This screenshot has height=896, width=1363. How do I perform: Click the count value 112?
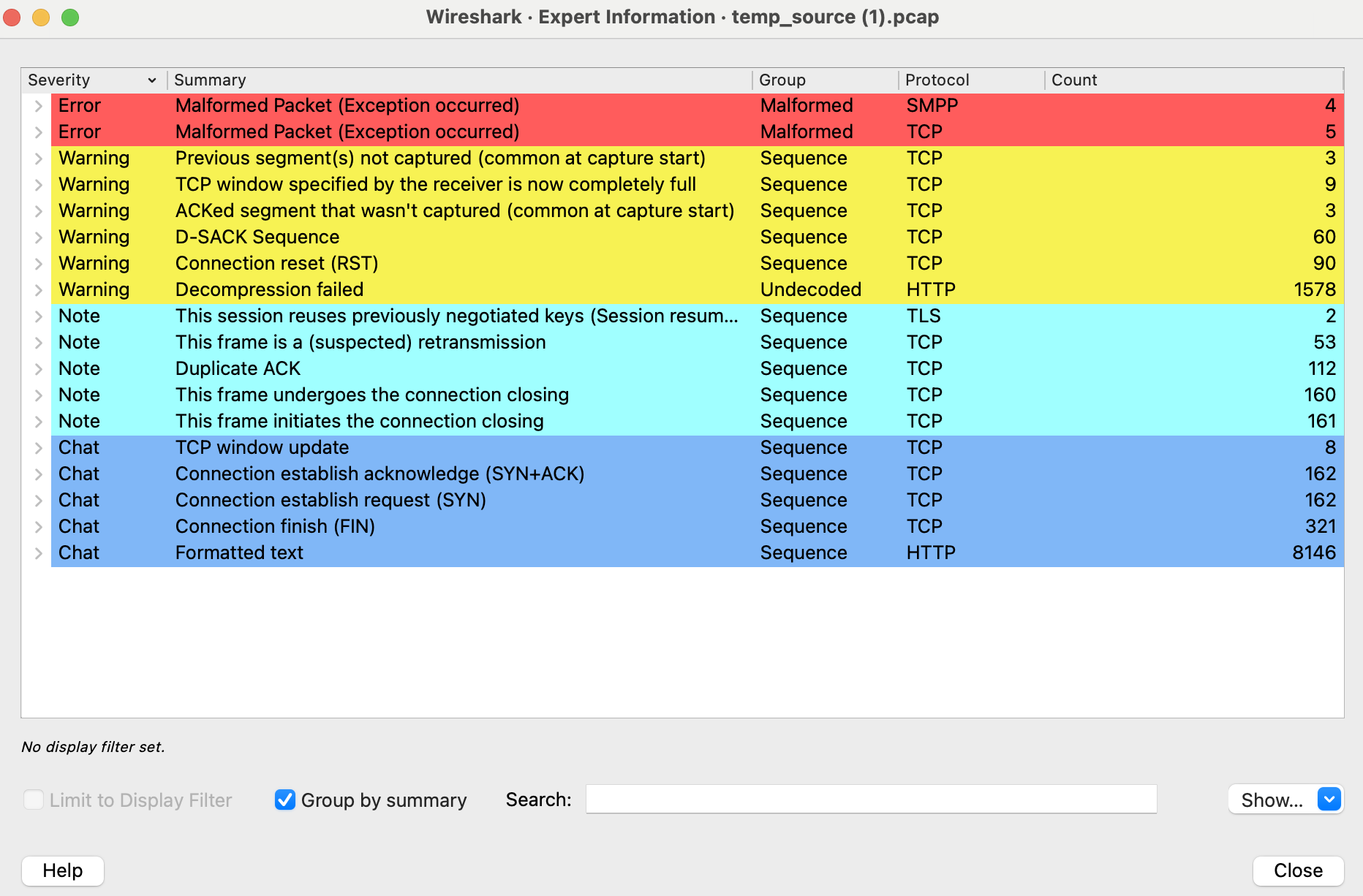1322,369
